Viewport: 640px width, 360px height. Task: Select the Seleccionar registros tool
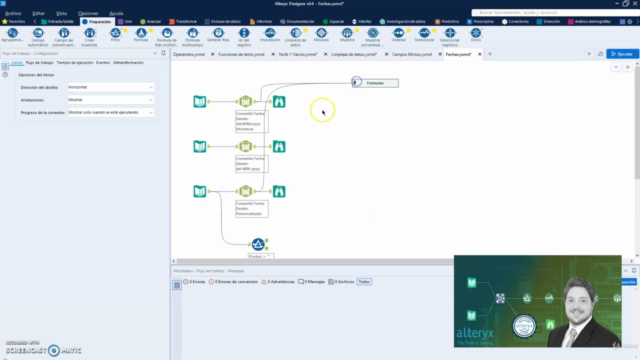450,37
